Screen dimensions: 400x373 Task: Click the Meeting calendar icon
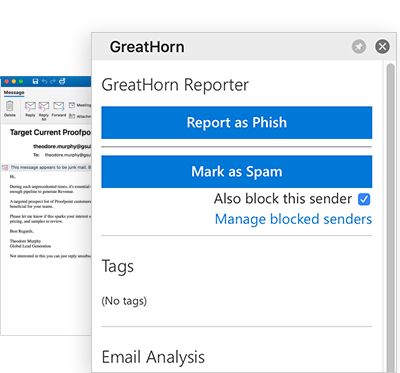(72, 105)
